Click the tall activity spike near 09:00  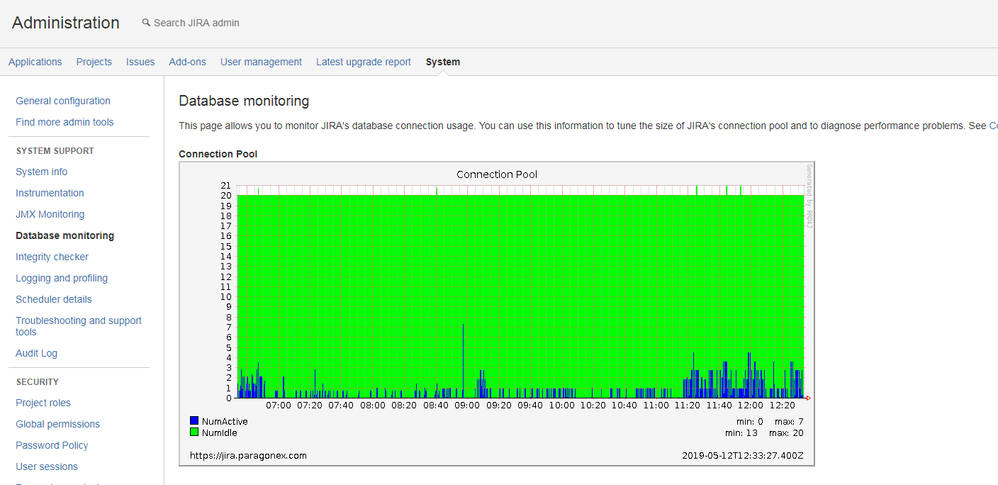click(x=463, y=360)
